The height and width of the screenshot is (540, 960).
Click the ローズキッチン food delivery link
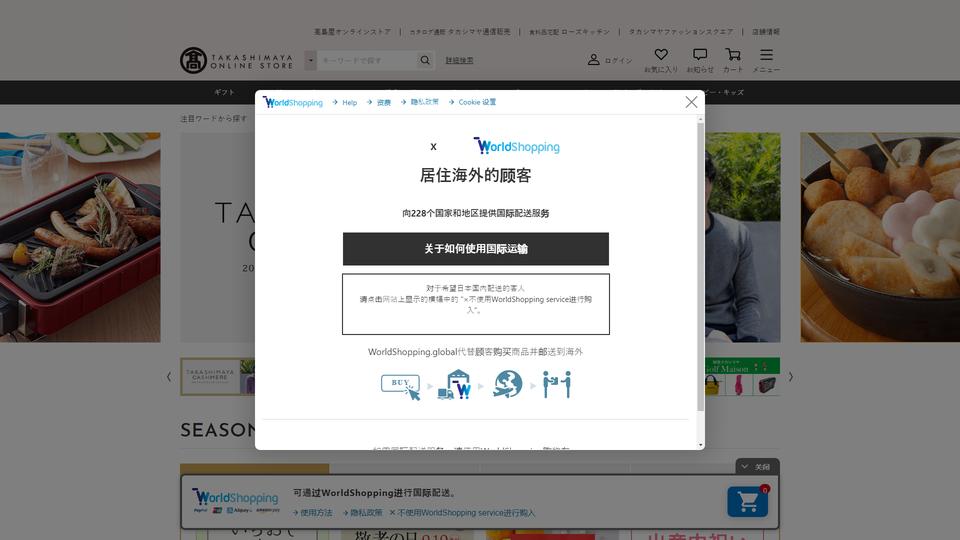click(569, 32)
